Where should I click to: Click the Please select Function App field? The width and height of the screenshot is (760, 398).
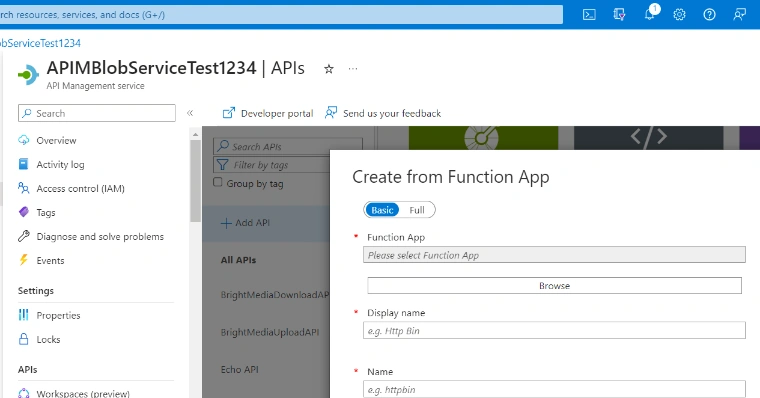point(554,255)
